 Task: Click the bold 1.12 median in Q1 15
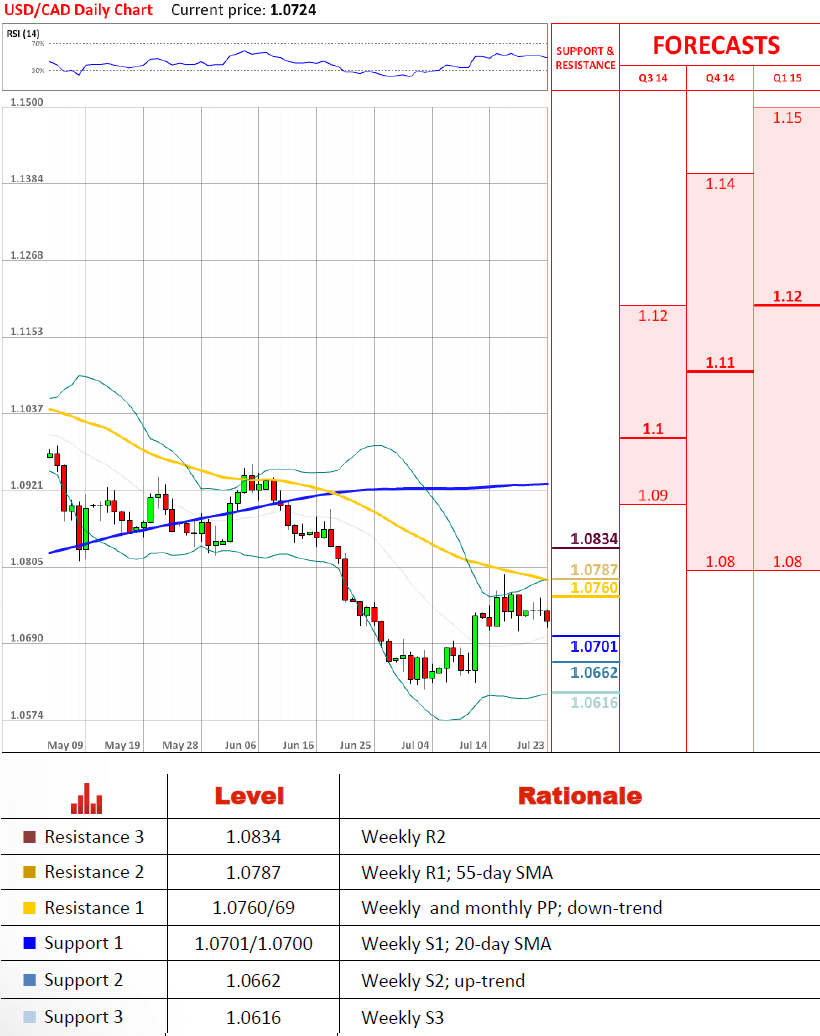pyautogui.click(x=787, y=296)
